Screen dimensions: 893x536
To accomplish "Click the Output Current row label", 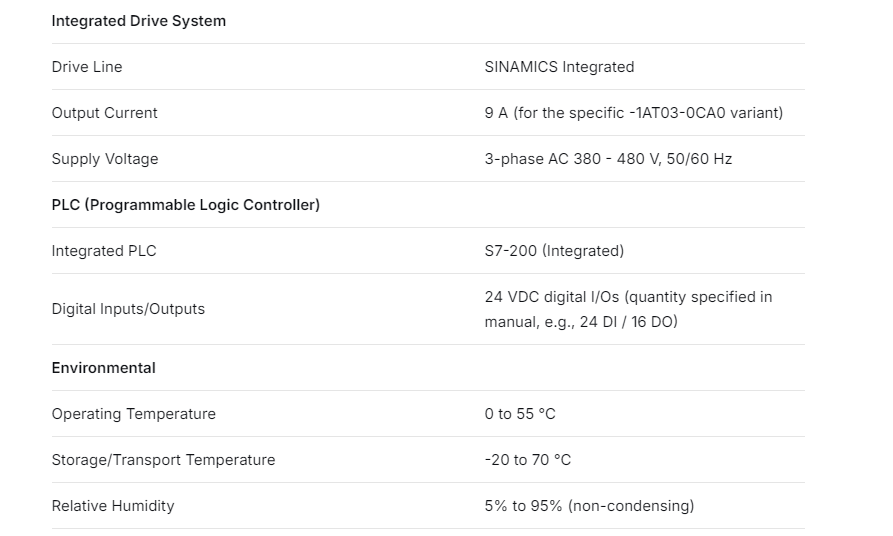I will click(105, 113).
